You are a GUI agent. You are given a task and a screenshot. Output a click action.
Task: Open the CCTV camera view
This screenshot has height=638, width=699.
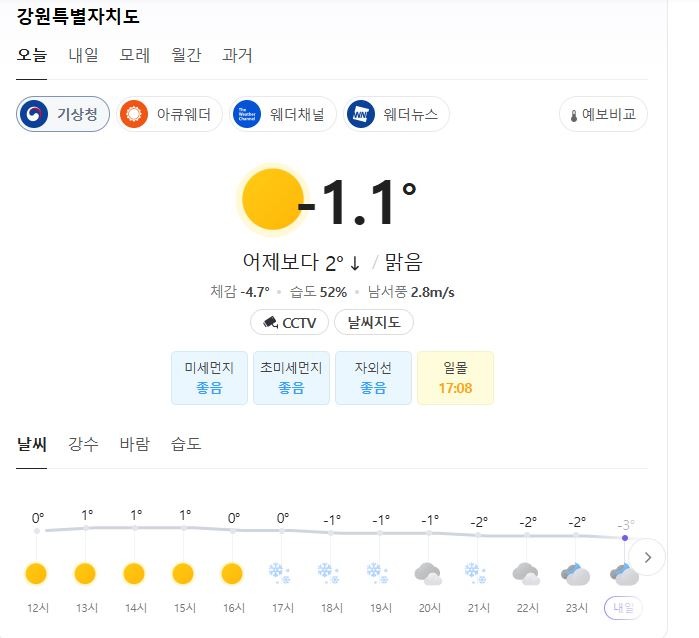[289, 322]
